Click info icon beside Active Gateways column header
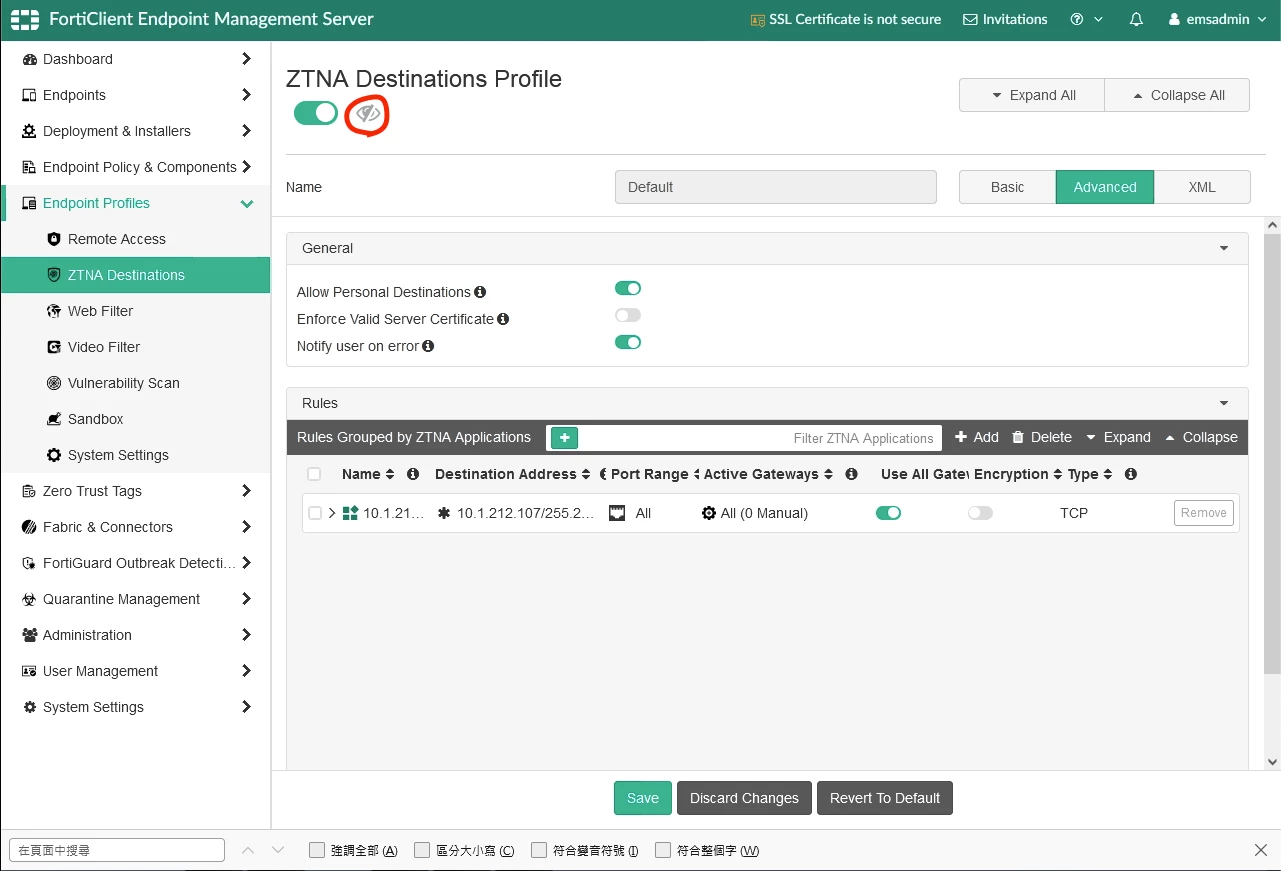This screenshot has height=871, width=1281. click(852, 474)
